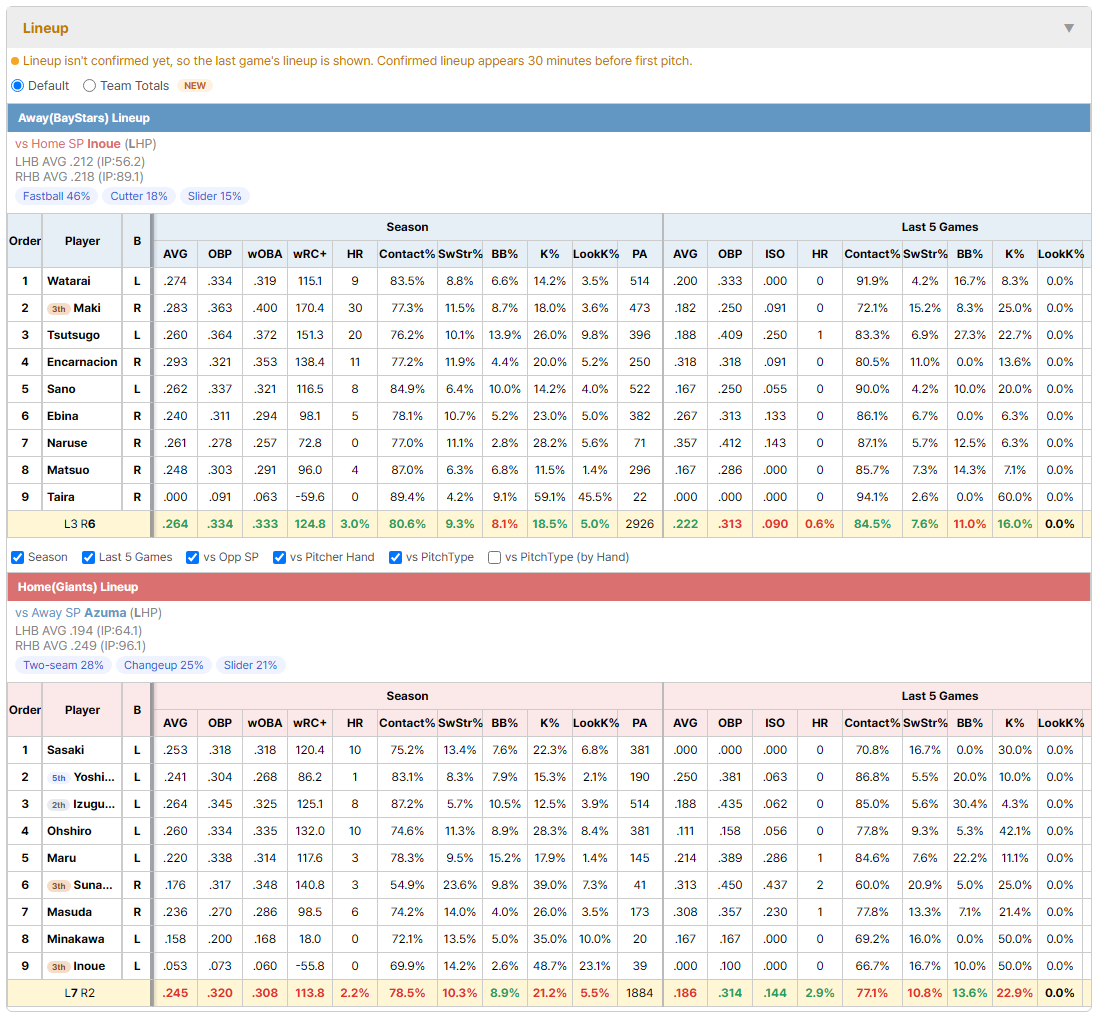Image resolution: width=1098 pixels, height=1018 pixels.
Task: Open away starter Azuma's link
Action: point(105,613)
